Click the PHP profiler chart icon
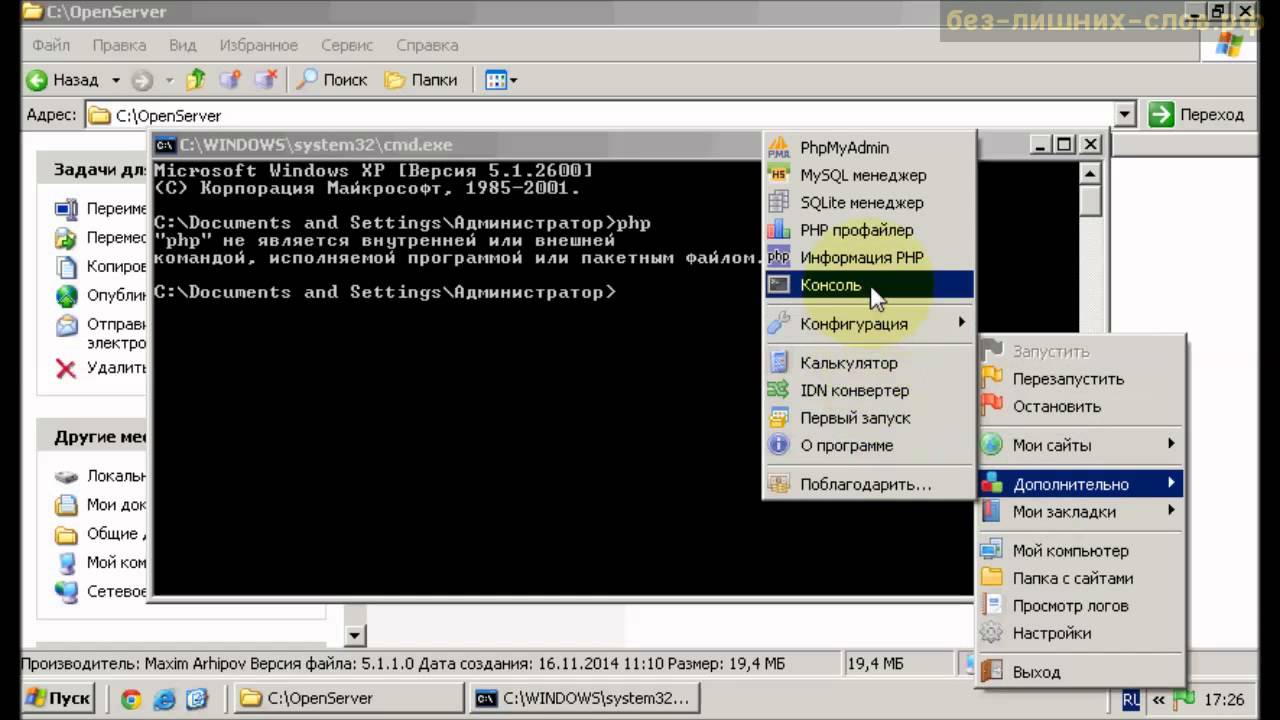 click(779, 230)
